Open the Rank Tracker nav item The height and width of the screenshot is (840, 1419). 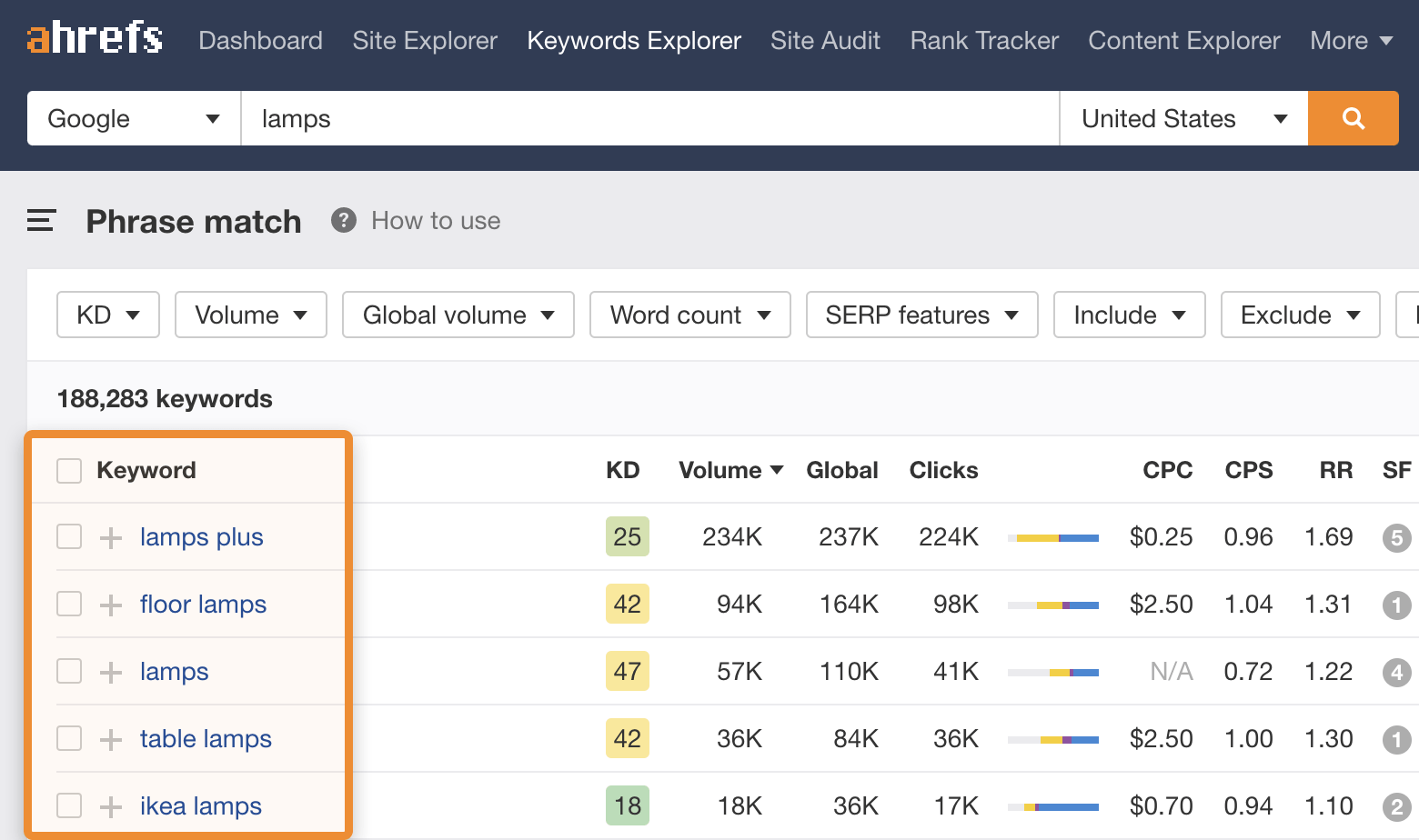[984, 41]
